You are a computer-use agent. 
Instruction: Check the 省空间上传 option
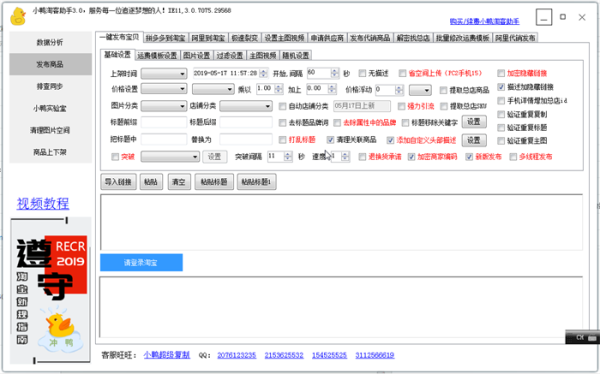coord(402,73)
